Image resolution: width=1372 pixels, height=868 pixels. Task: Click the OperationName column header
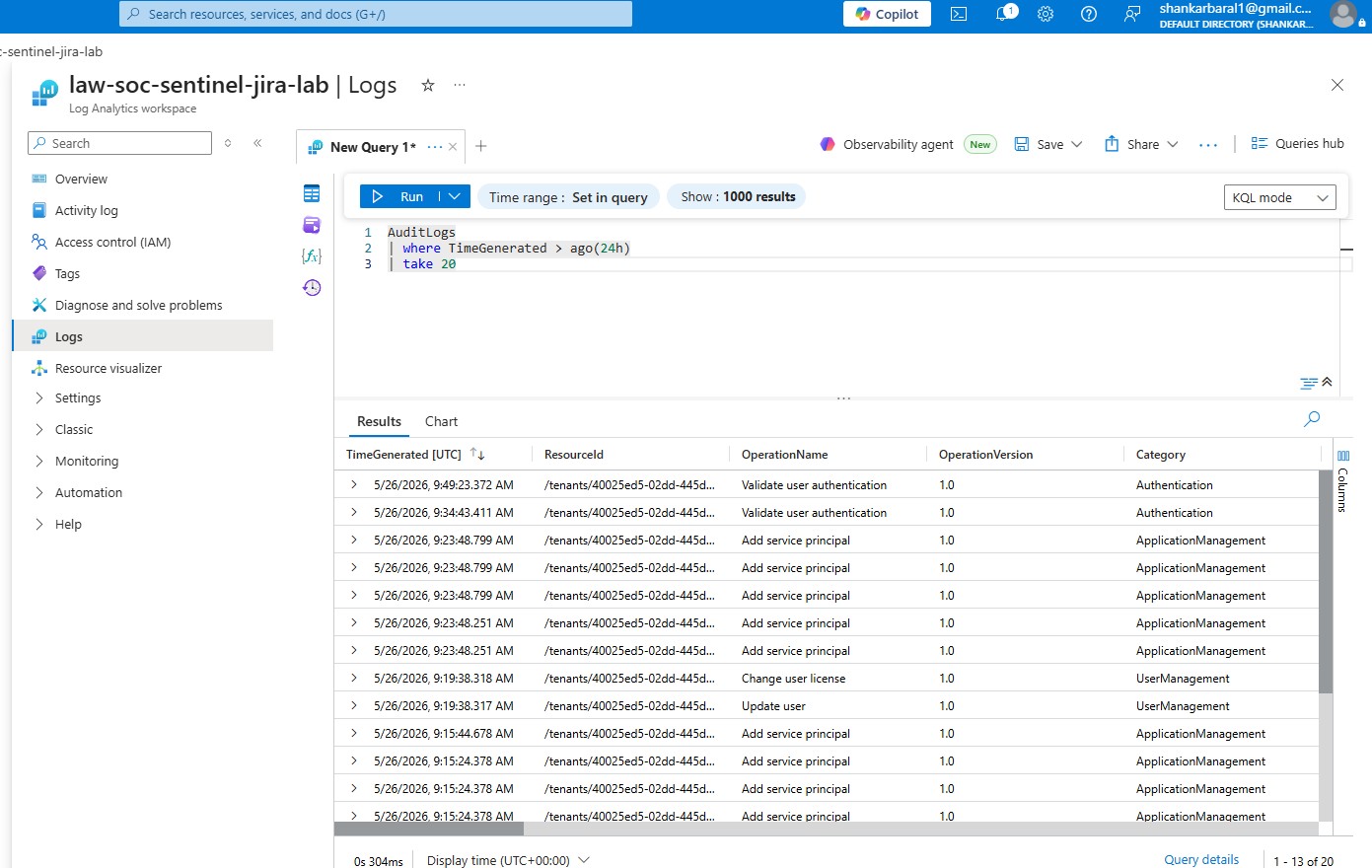click(784, 455)
